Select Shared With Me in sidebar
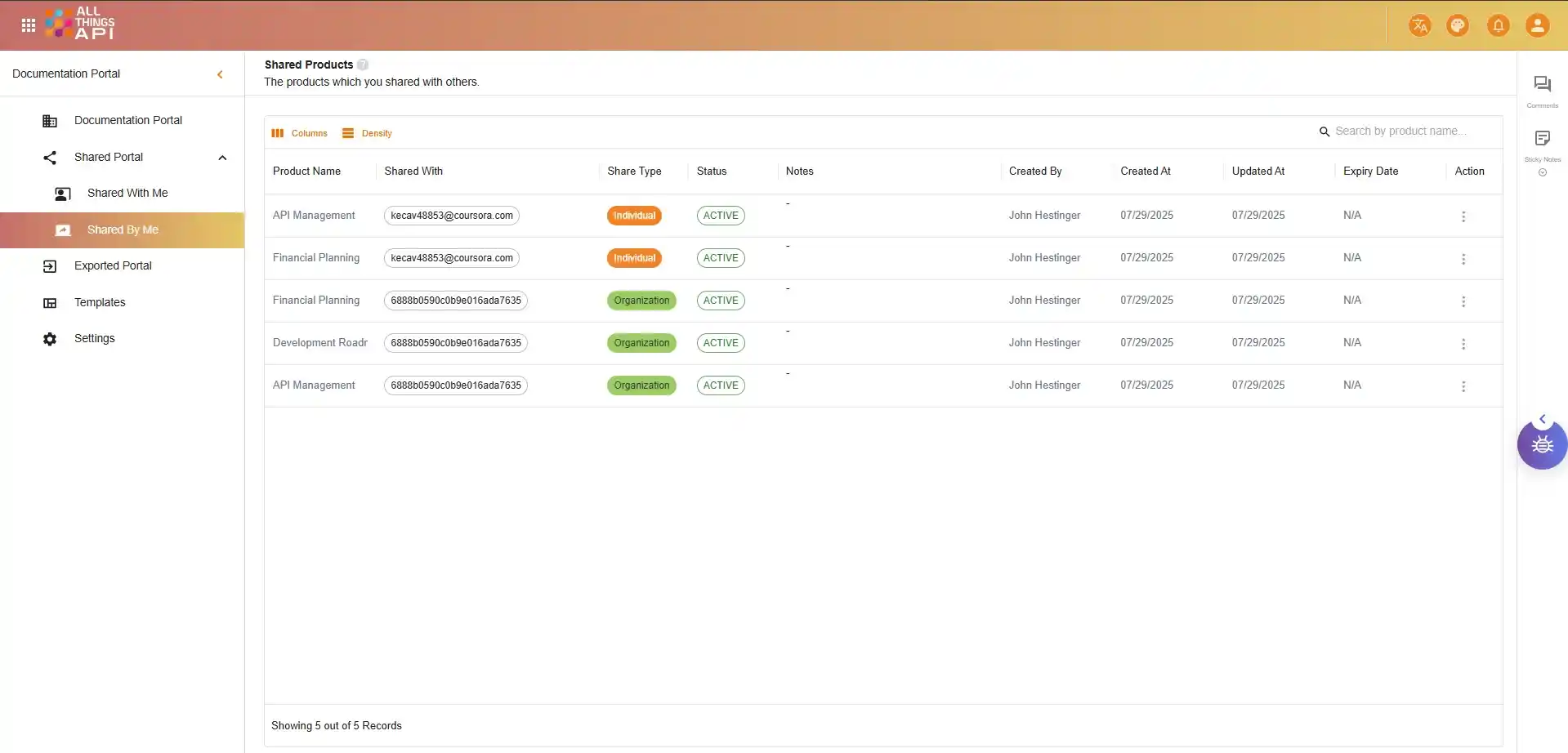This screenshot has height=753, width=1568. click(x=127, y=194)
